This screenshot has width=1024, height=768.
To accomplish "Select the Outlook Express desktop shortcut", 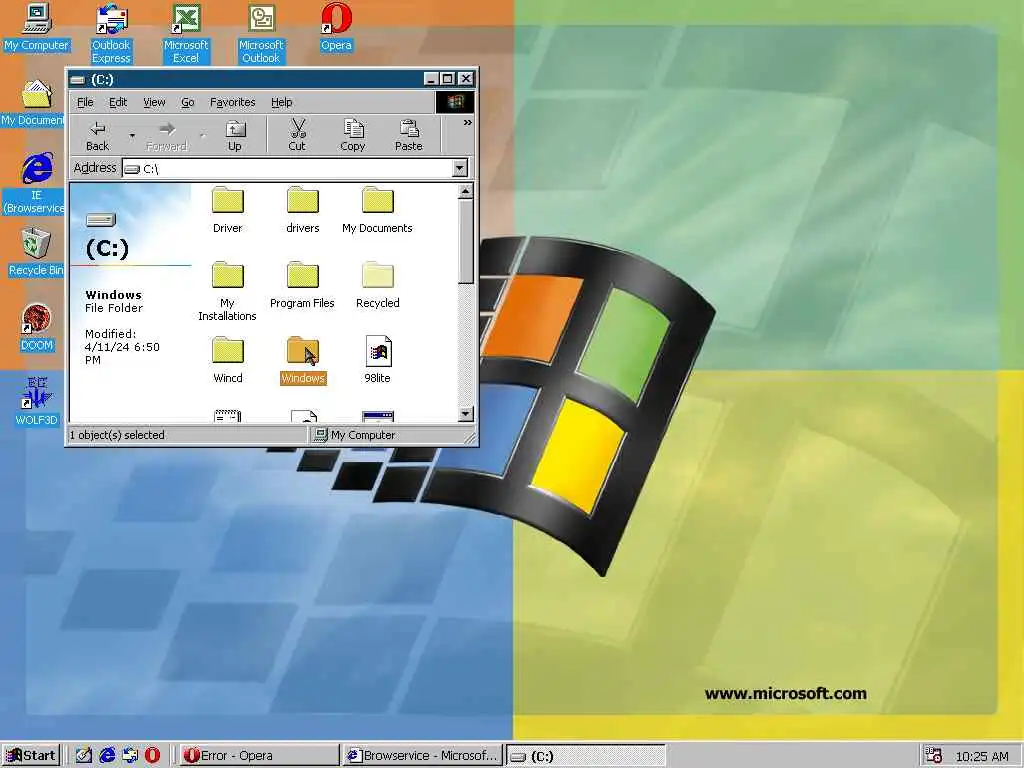I will [x=111, y=33].
